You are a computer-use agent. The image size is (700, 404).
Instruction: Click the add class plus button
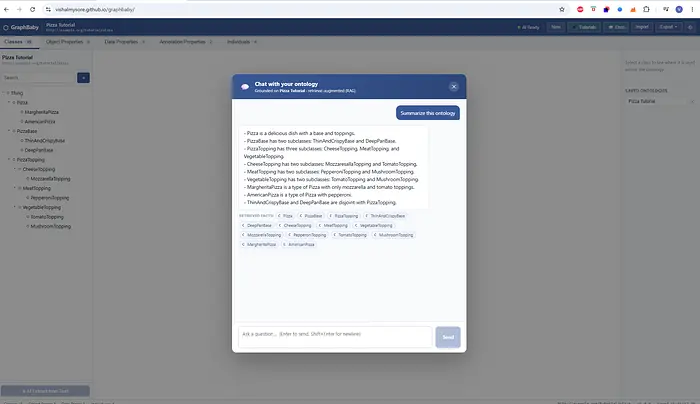click(x=83, y=78)
